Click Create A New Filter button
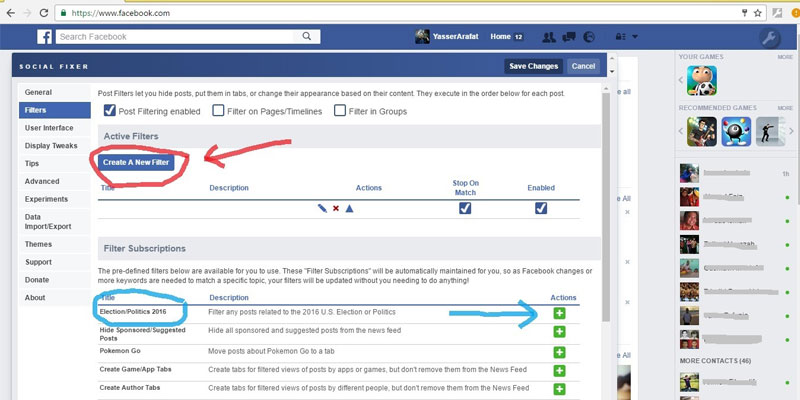800x400 pixels. [136, 162]
